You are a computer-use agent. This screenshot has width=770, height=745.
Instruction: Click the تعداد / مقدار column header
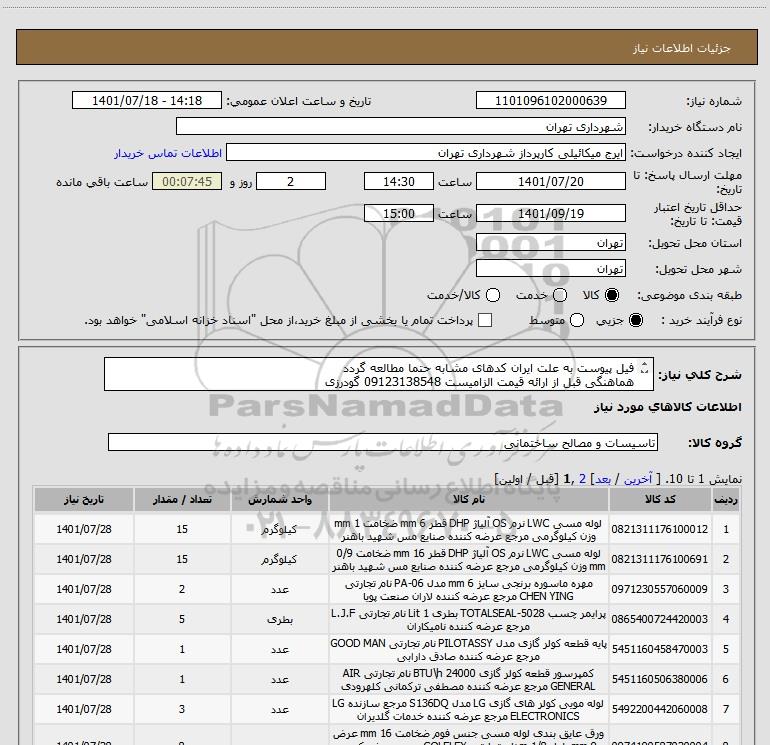coord(182,499)
